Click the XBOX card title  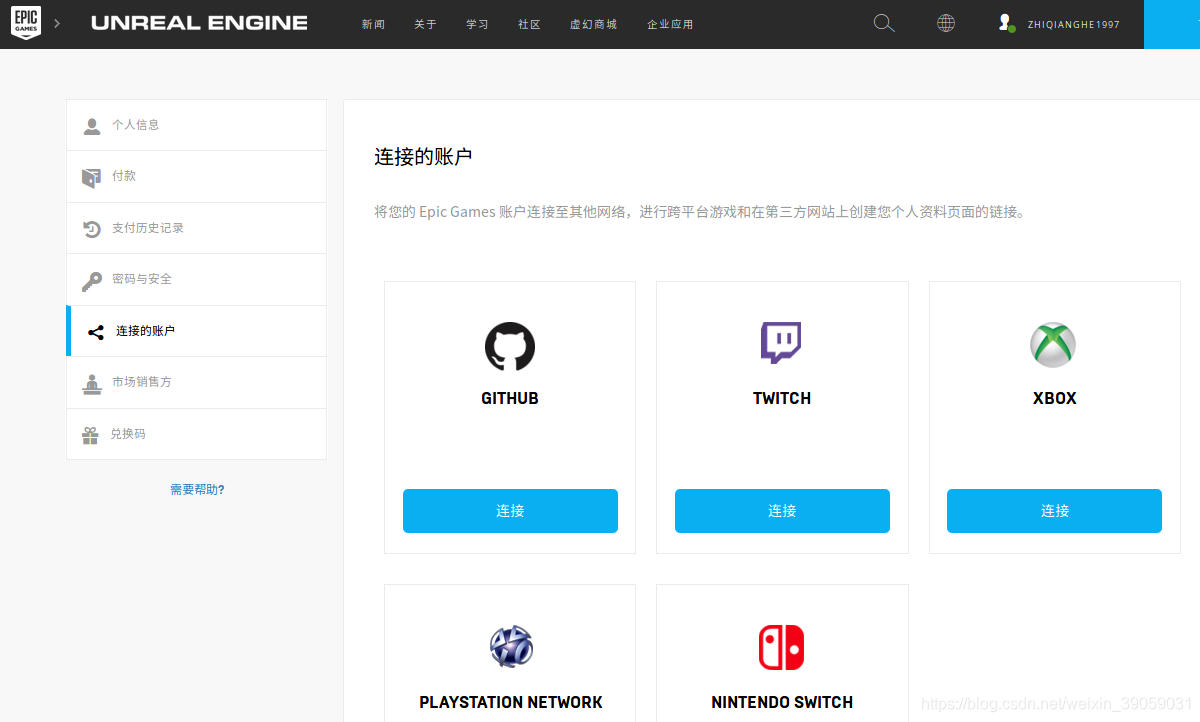(1055, 398)
